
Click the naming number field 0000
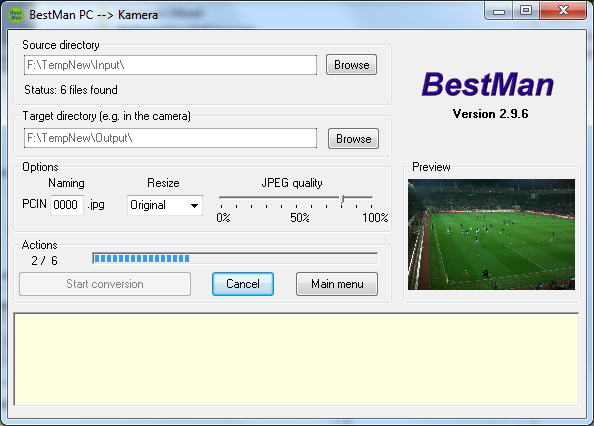point(67,205)
